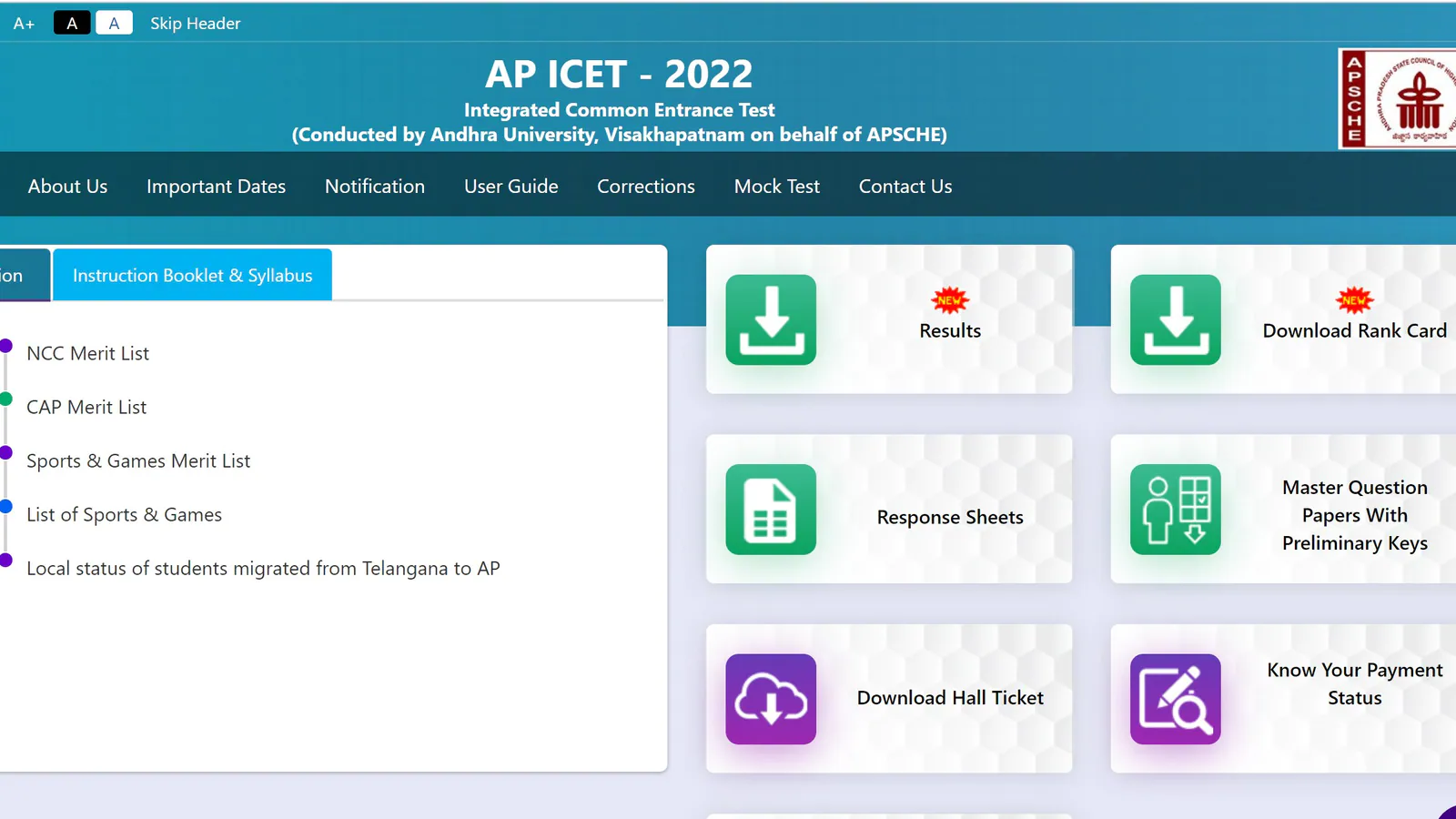Screen dimensions: 1456x819
Task: Click the APSCHE logo emblem
Action: (x=1398, y=98)
